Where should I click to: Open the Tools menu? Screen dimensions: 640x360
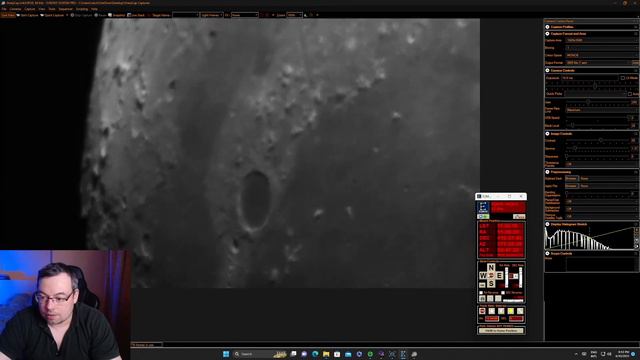(52, 9)
